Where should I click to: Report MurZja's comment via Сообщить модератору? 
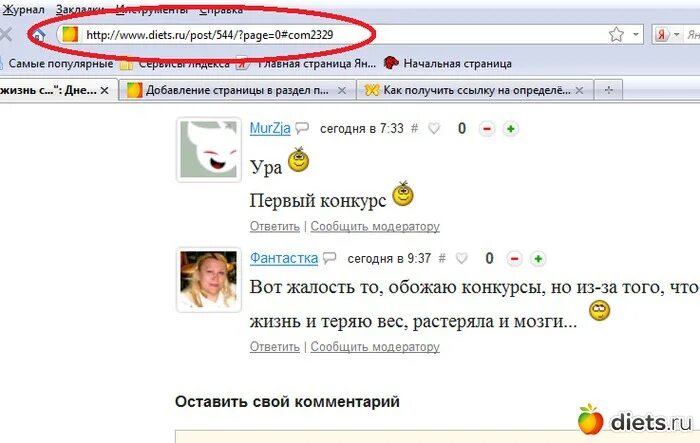click(375, 226)
